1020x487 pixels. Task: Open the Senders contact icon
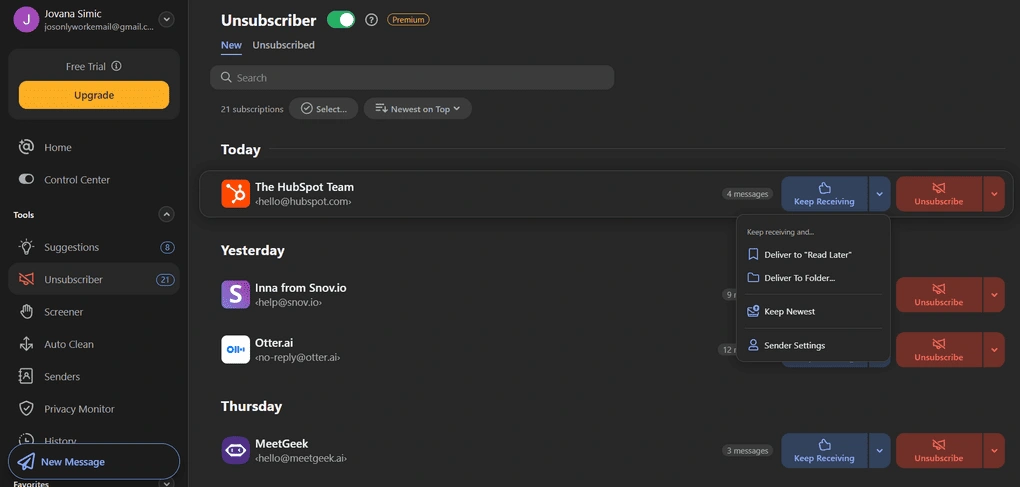click(26, 376)
